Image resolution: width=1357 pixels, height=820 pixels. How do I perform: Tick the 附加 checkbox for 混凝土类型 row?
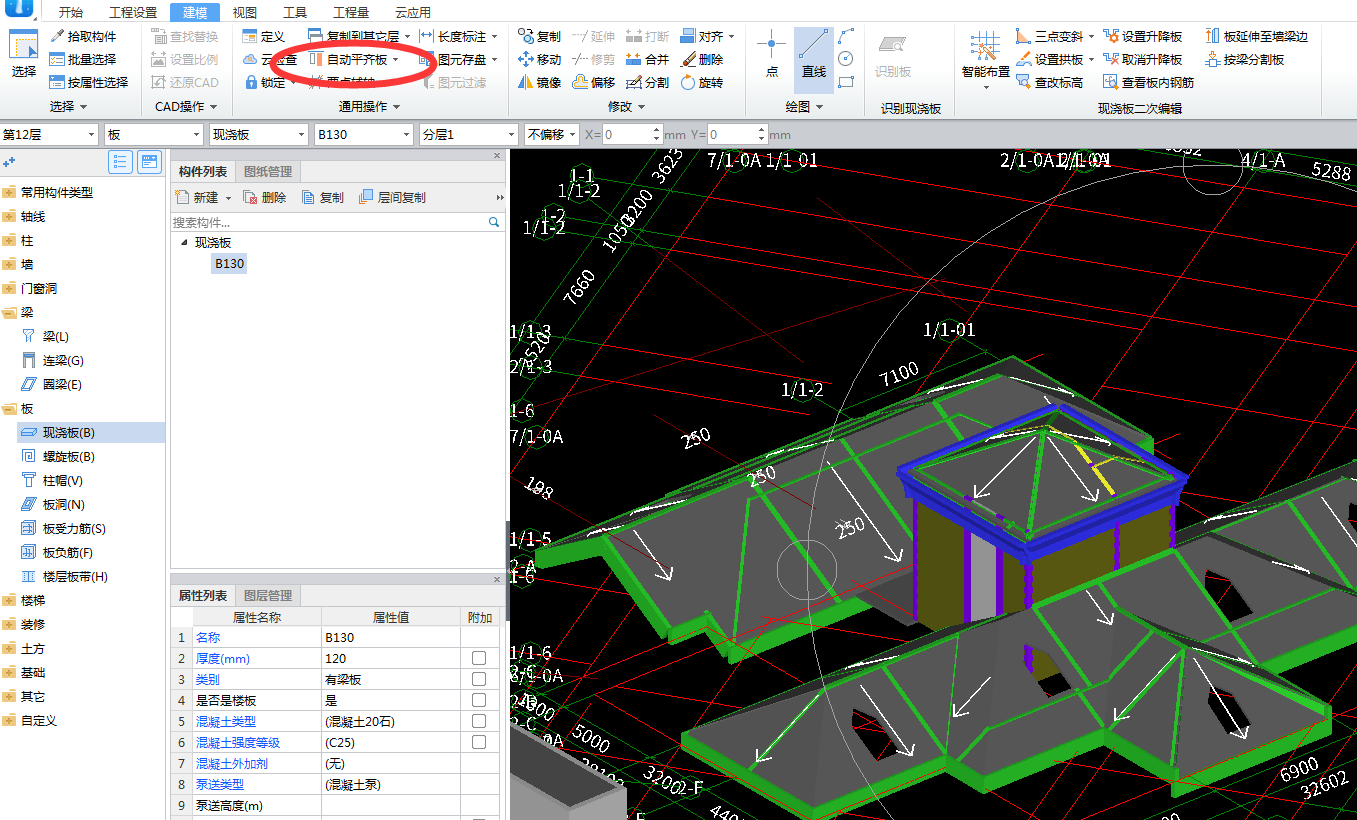click(x=479, y=721)
